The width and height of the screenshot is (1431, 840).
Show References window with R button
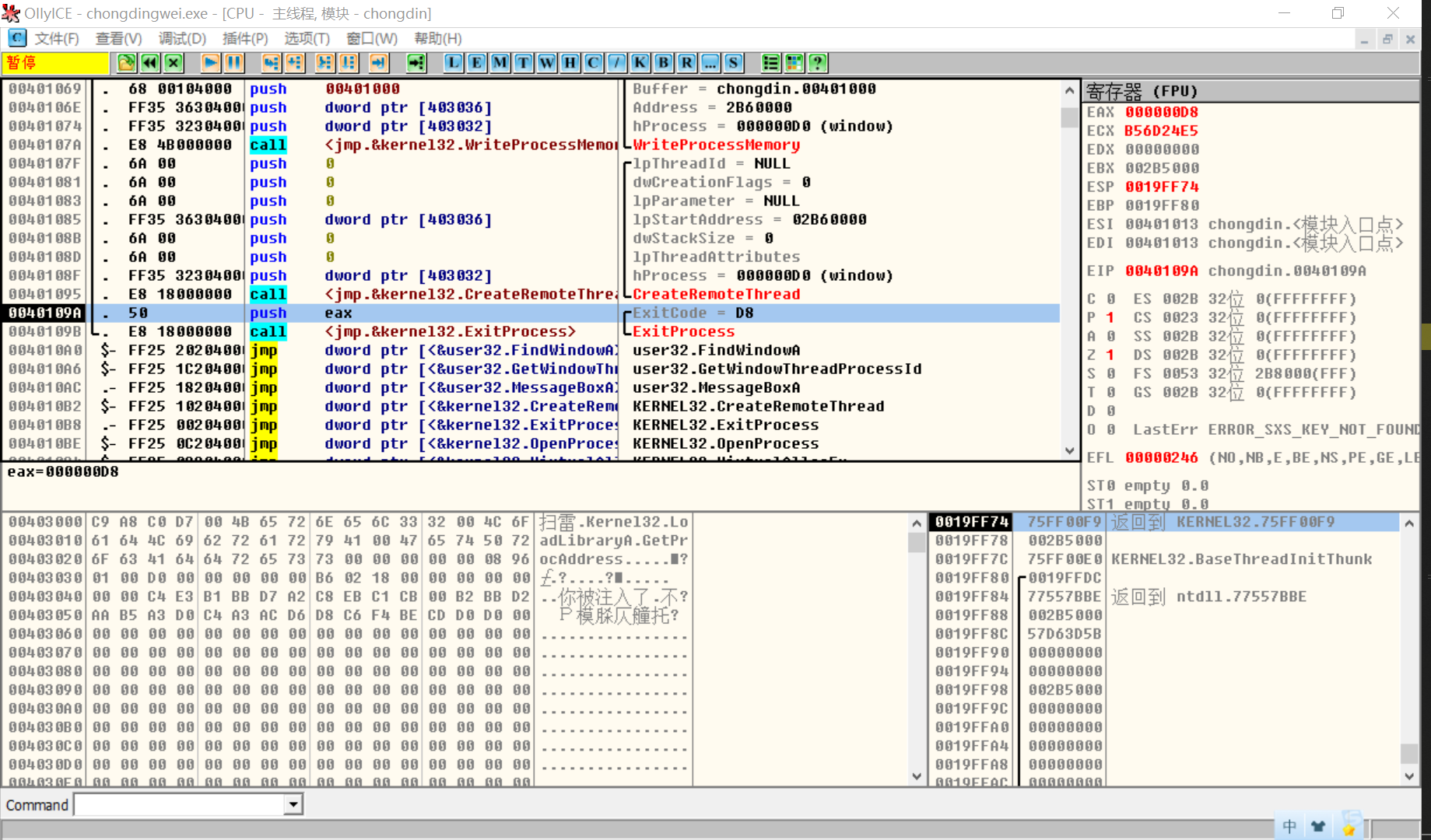click(687, 63)
